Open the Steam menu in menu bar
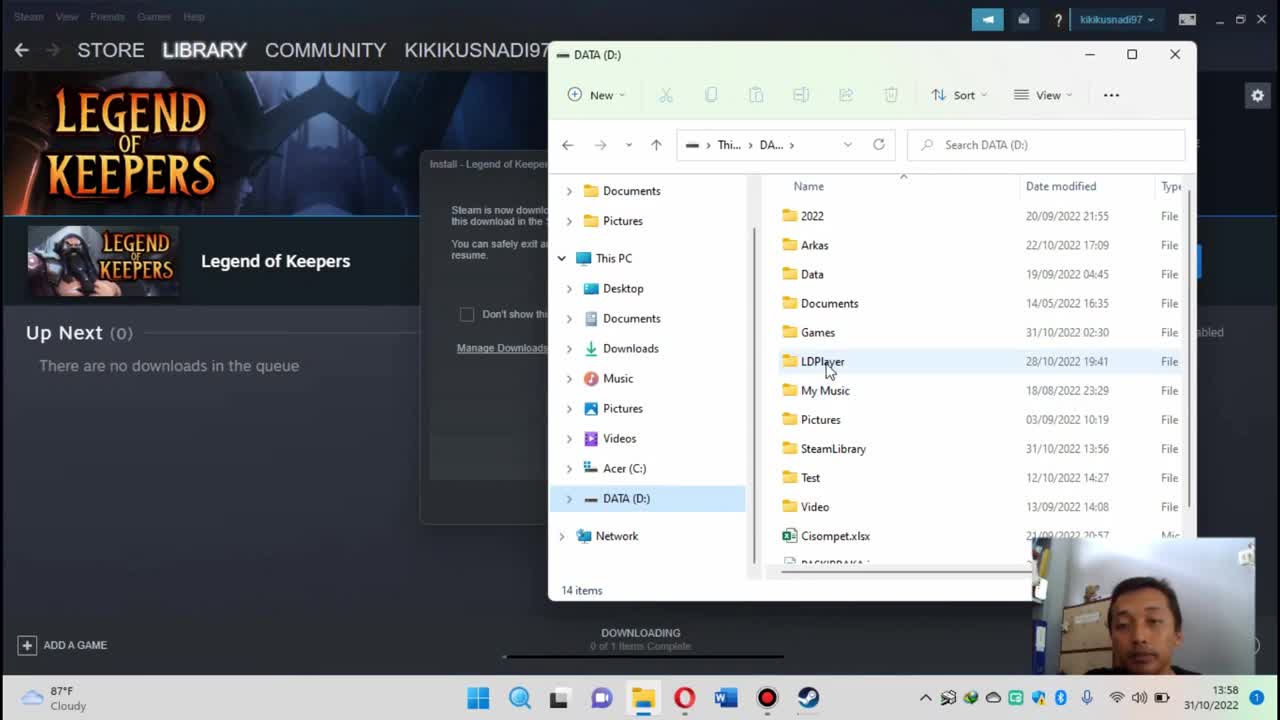 28,17
